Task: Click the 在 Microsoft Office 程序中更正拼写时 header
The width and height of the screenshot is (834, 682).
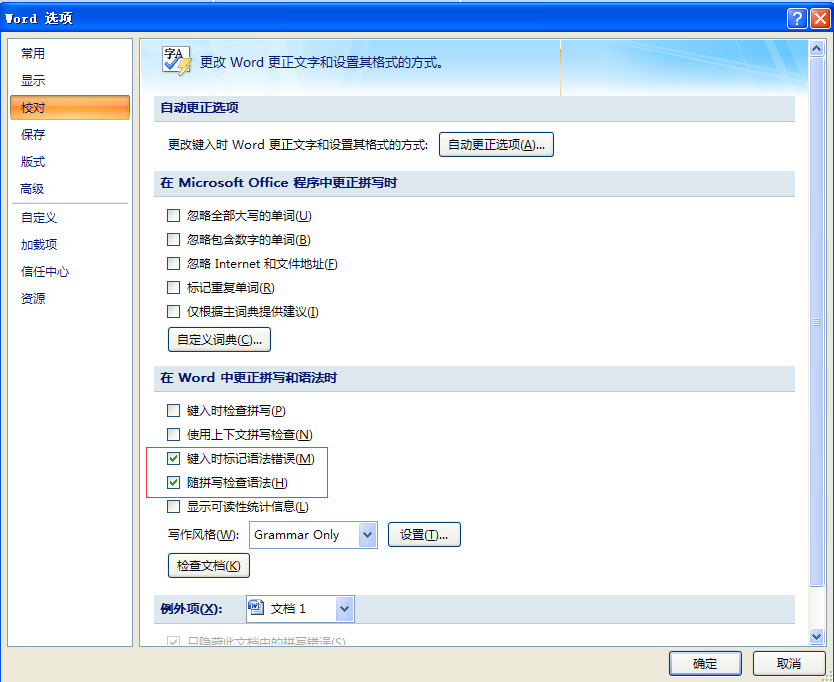Action: point(279,182)
